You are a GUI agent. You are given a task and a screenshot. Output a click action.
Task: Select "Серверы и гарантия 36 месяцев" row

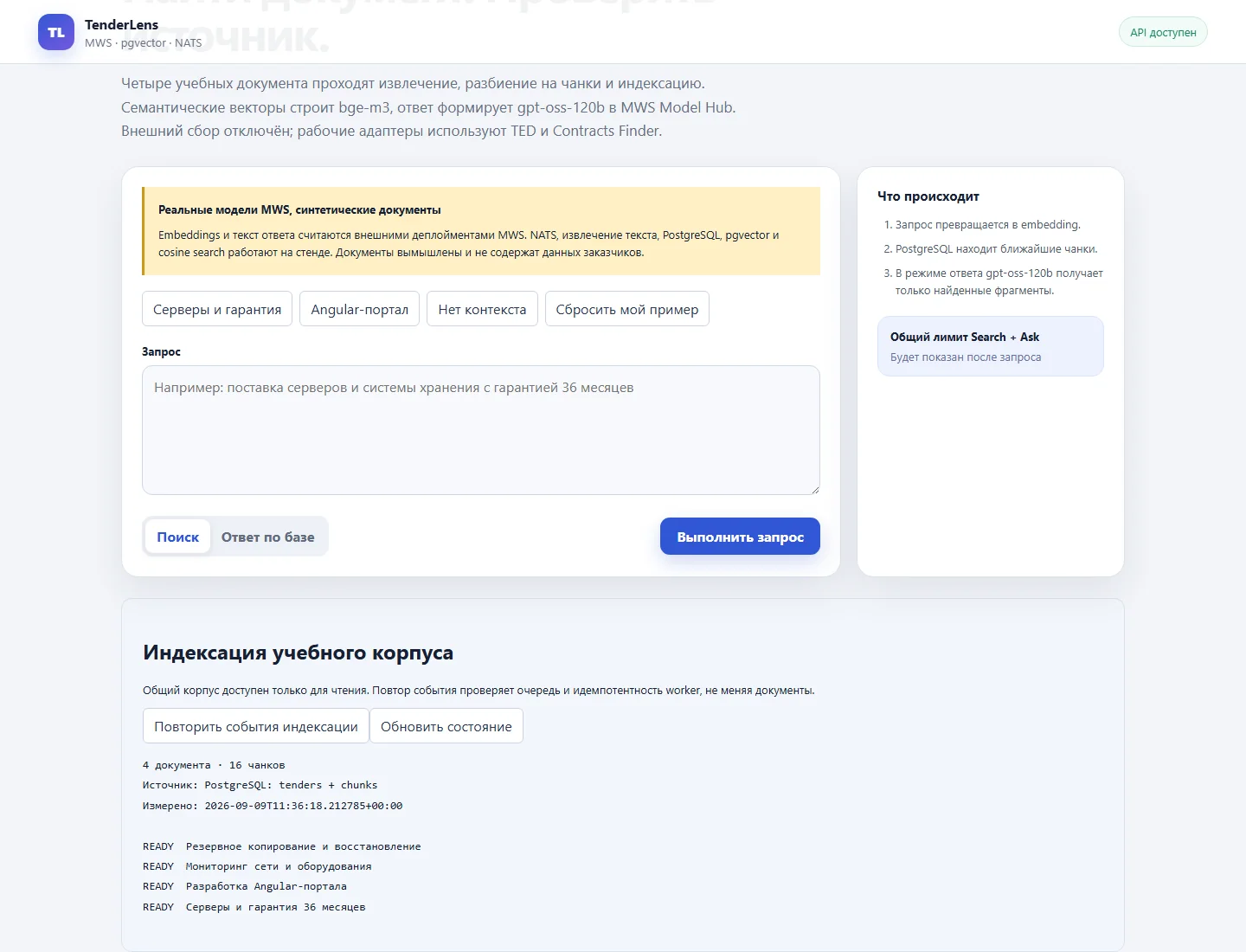[254, 907]
